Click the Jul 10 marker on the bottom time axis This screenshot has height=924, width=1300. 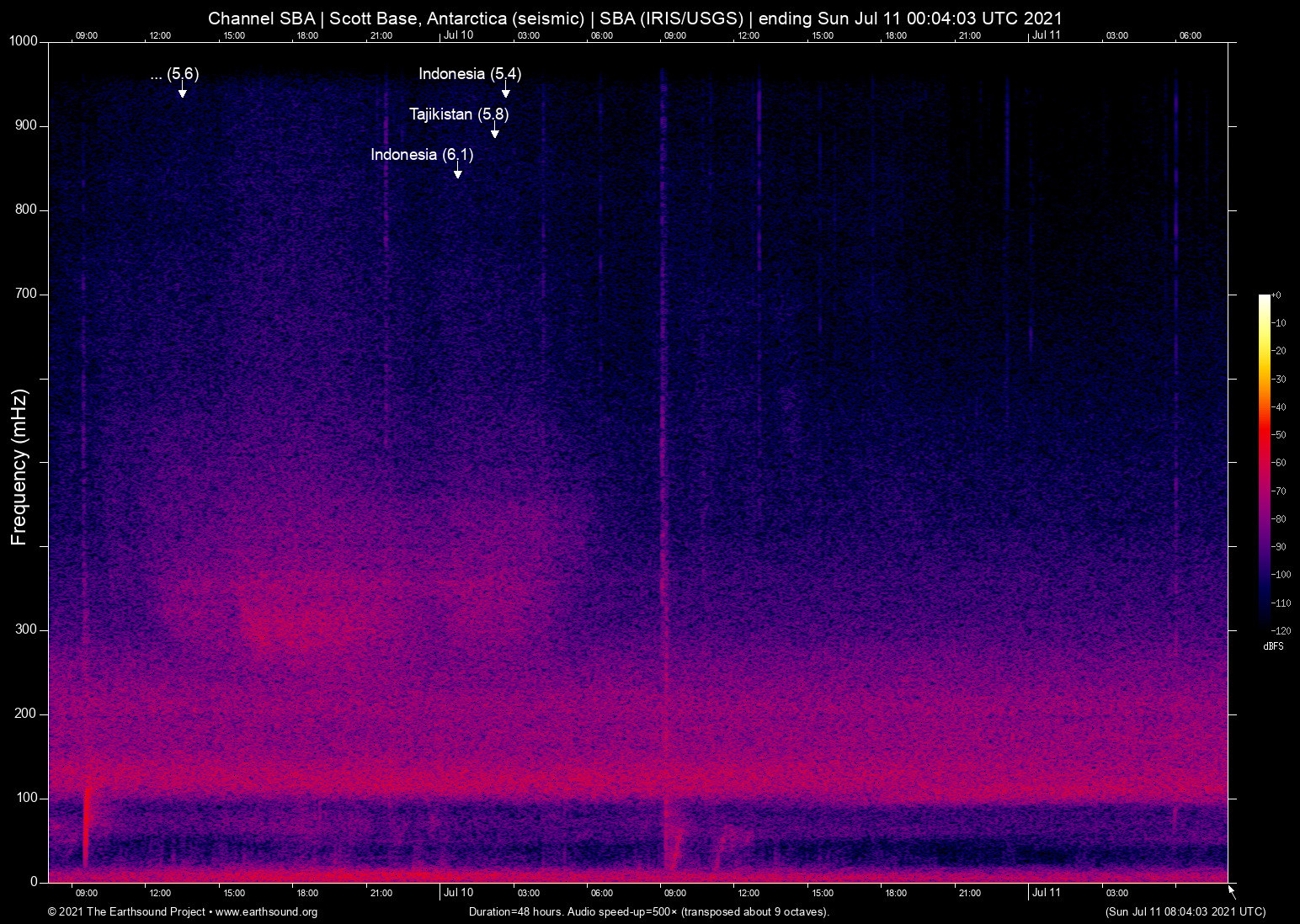pyautogui.click(x=458, y=893)
